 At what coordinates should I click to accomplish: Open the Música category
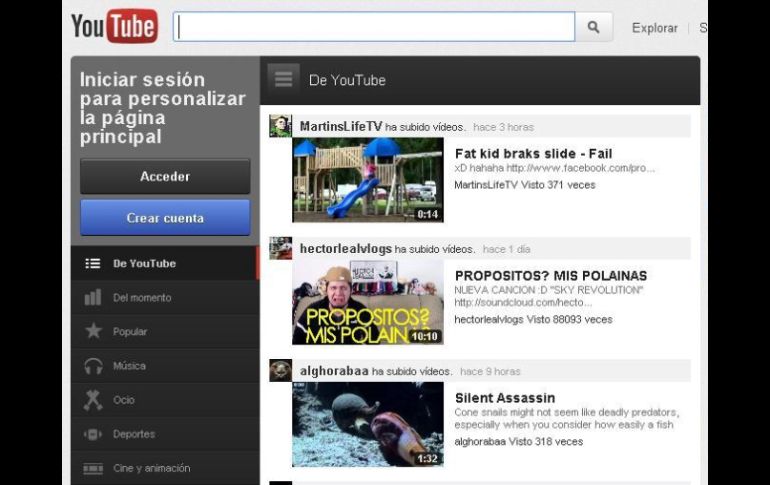click(165, 366)
